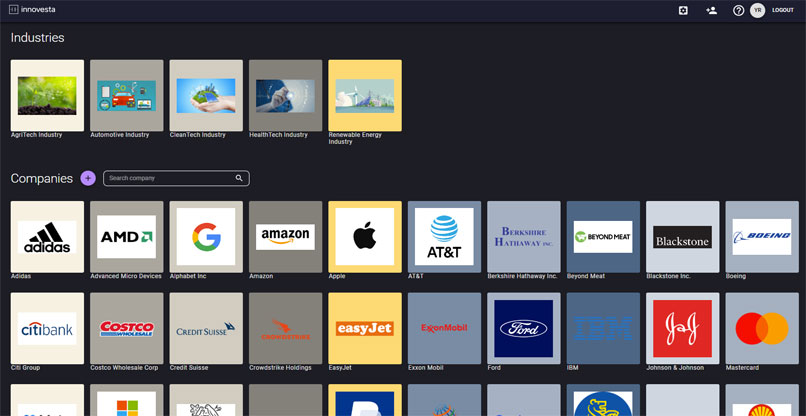The width and height of the screenshot is (806, 416).
Task: Log out using the LOGOUT button
Action: click(x=783, y=10)
